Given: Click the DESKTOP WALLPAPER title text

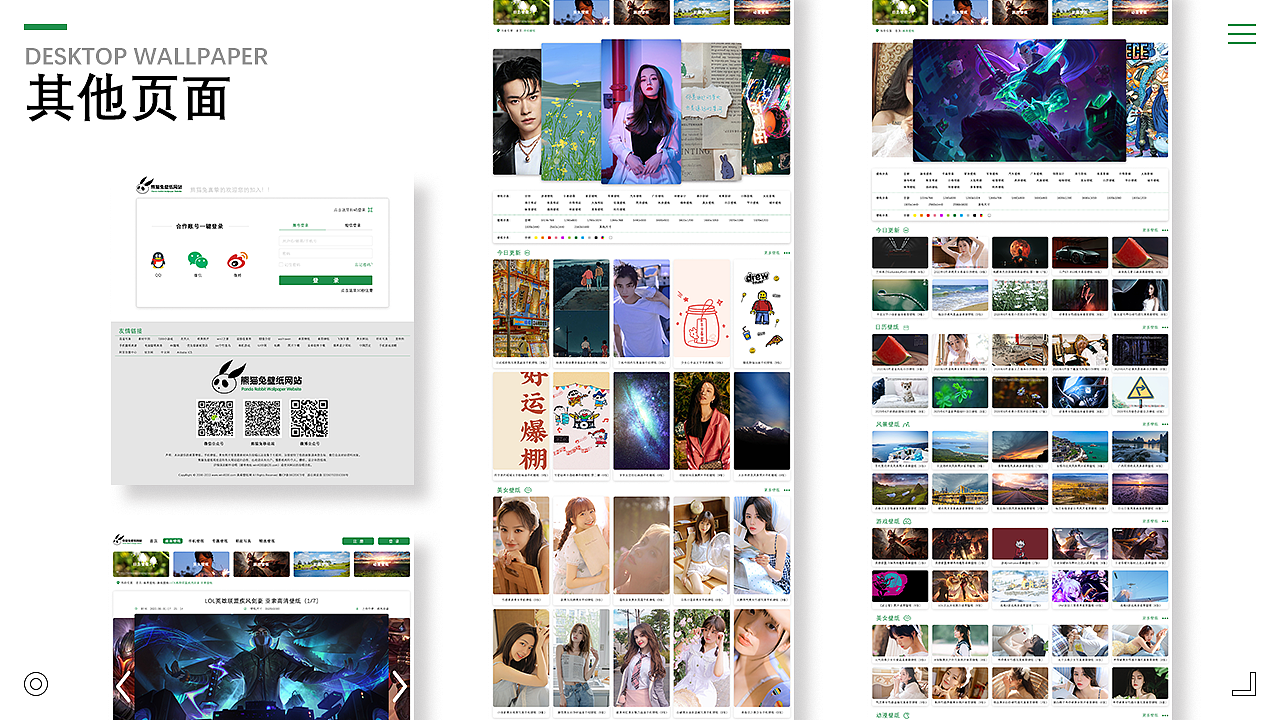Looking at the screenshot, I should coord(146,56).
